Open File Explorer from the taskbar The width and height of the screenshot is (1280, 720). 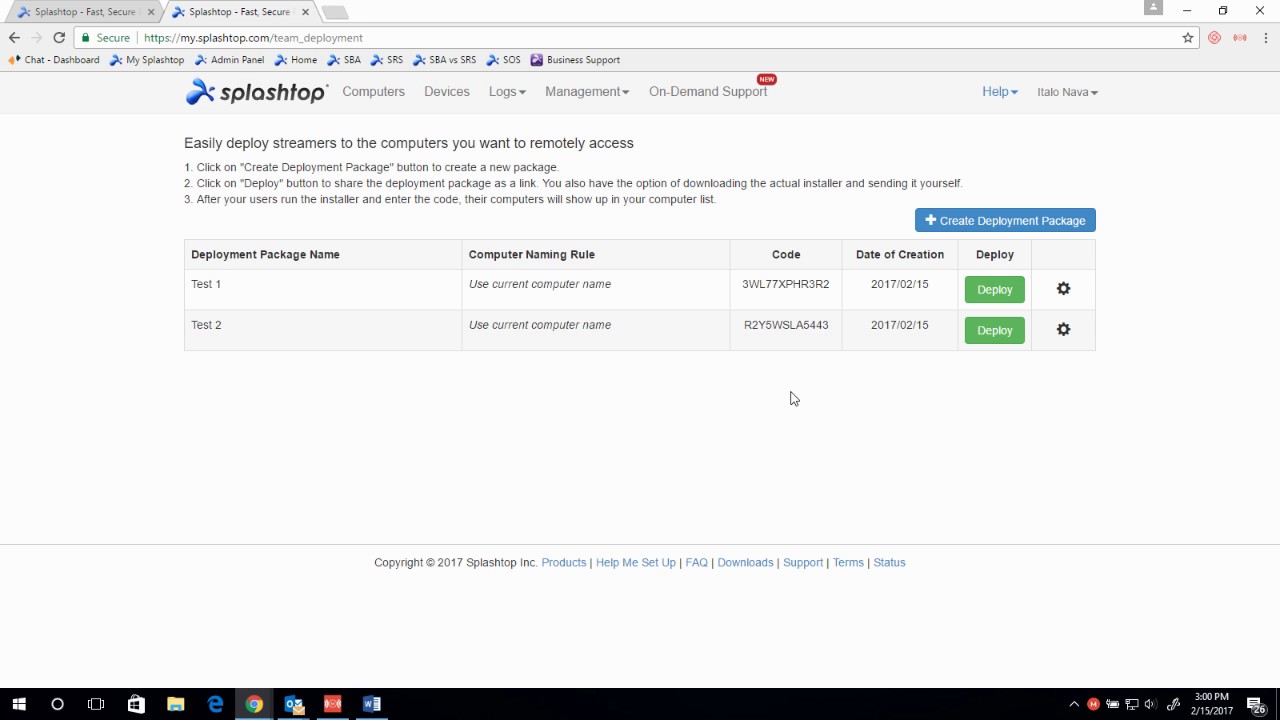[x=175, y=704]
